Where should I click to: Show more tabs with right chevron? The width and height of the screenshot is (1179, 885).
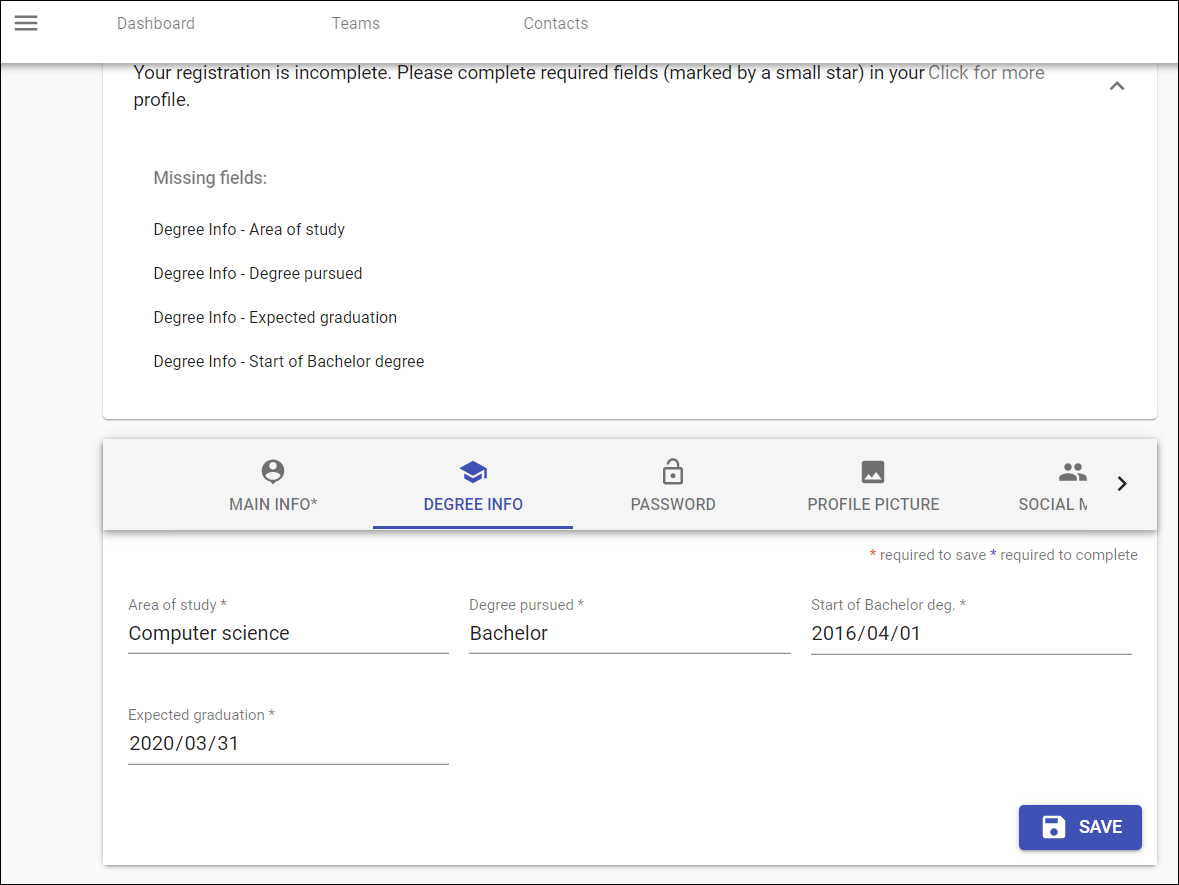(1122, 483)
